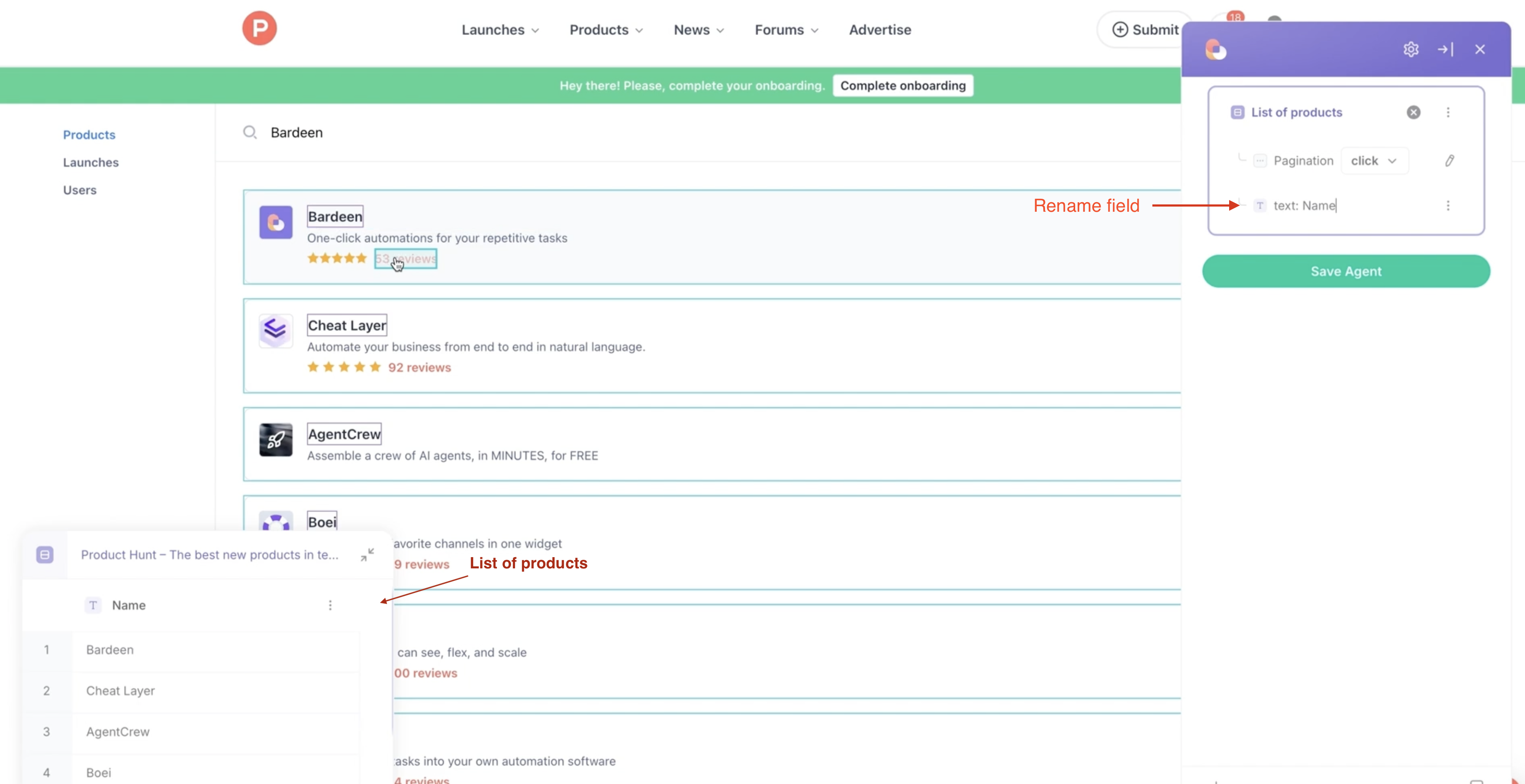Expand the News menu
This screenshot has height=784, width=1525.
tap(699, 30)
